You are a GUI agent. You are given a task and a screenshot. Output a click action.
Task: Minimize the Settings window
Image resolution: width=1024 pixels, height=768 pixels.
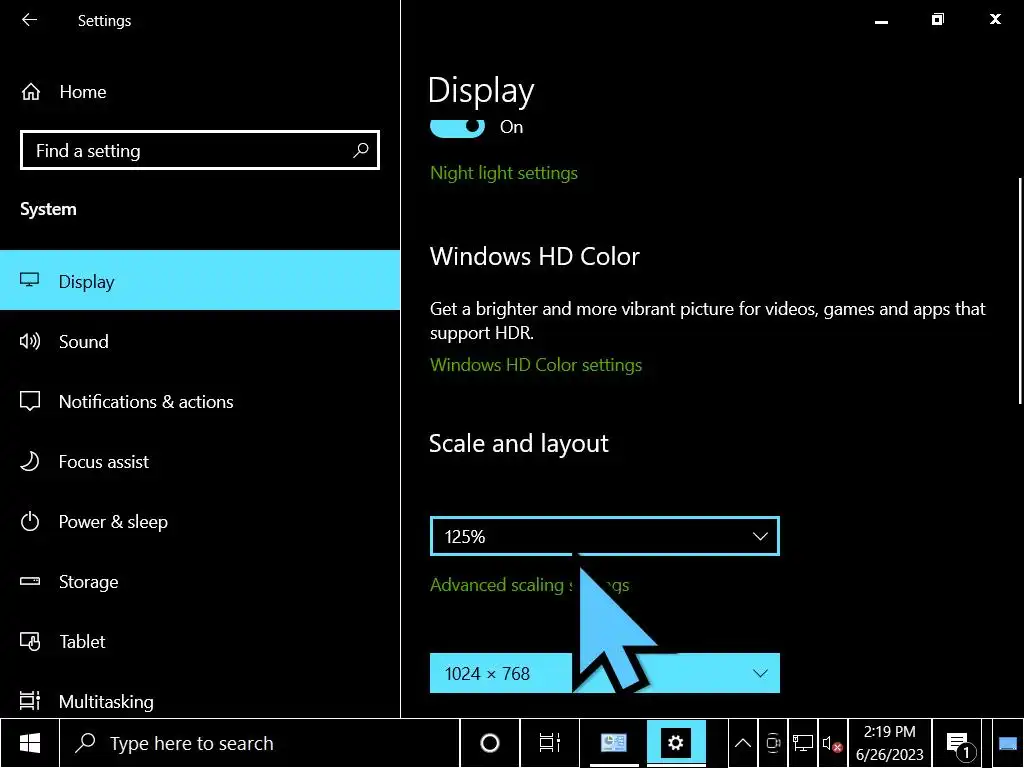tap(881, 20)
